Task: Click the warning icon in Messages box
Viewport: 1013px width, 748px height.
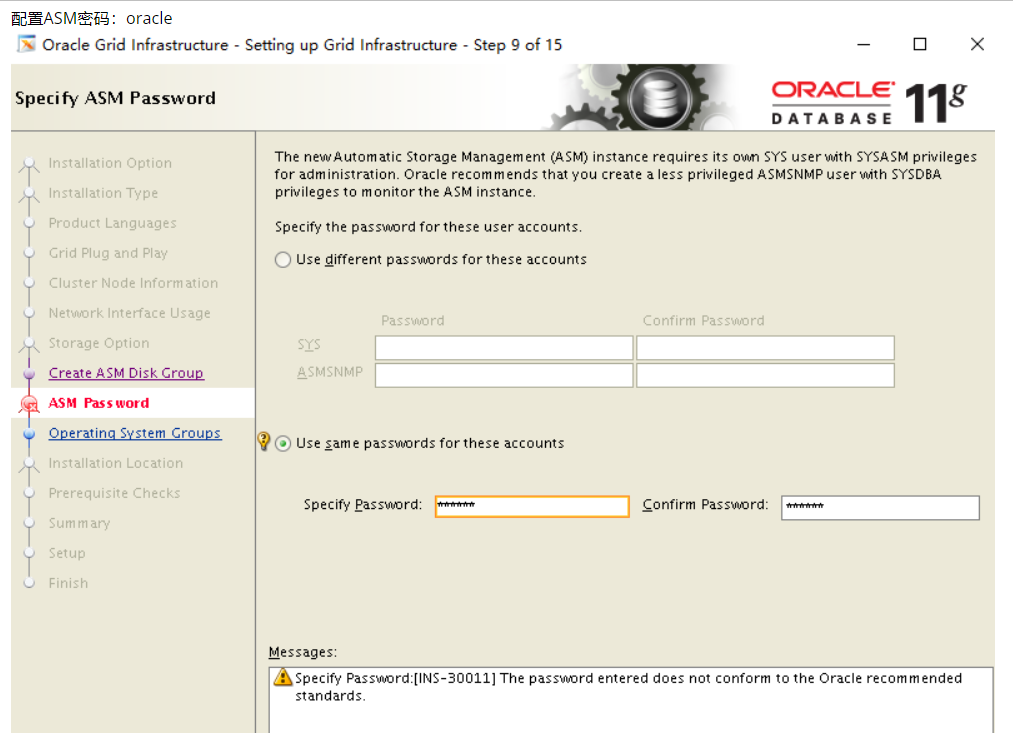Action: tap(282, 678)
